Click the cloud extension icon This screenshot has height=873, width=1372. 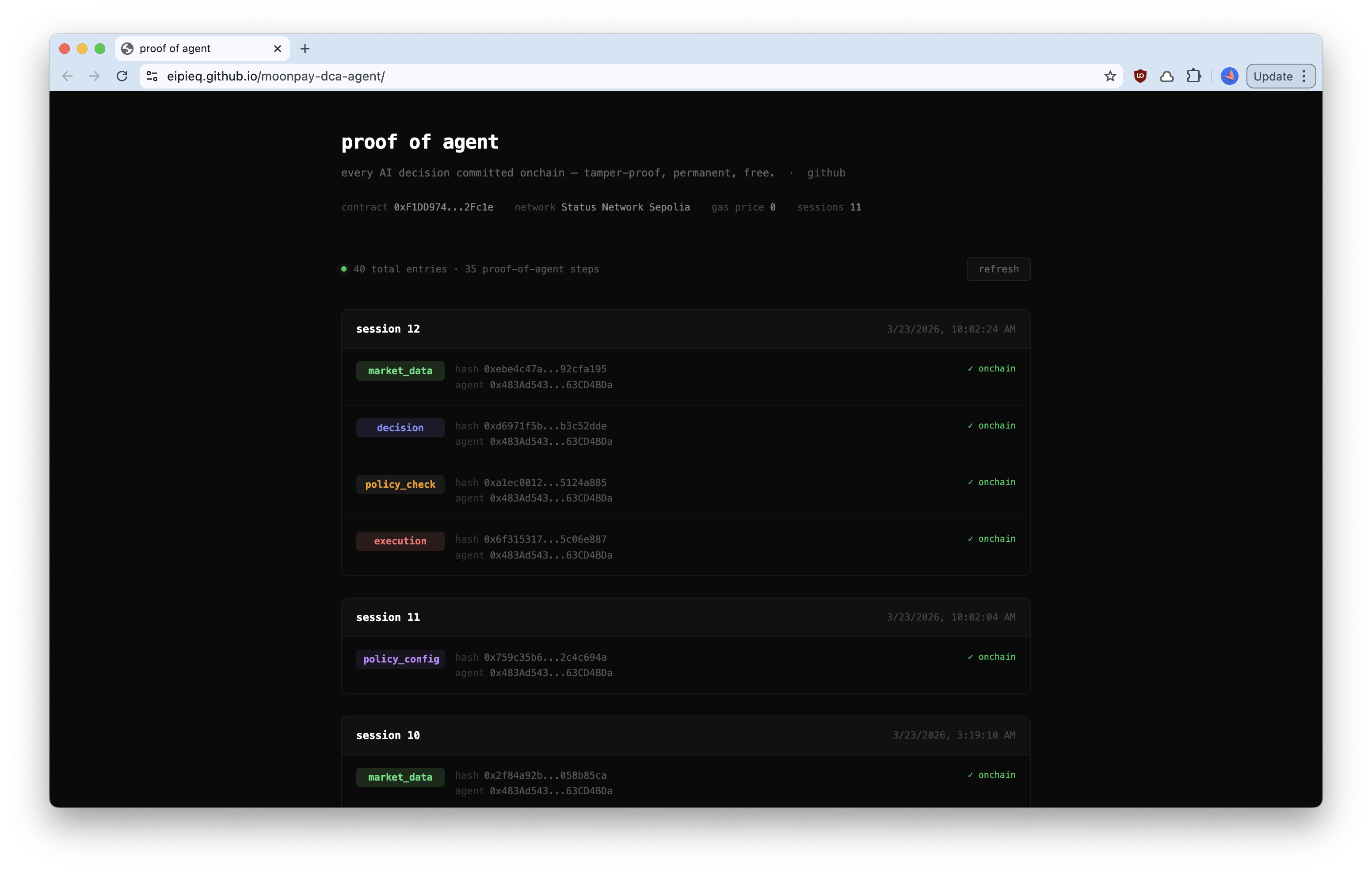click(1167, 77)
